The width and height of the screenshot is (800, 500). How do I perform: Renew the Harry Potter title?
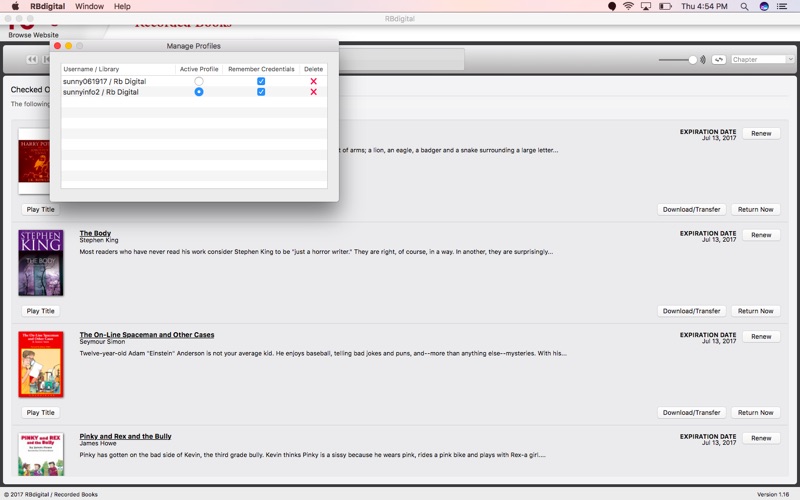[761, 133]
